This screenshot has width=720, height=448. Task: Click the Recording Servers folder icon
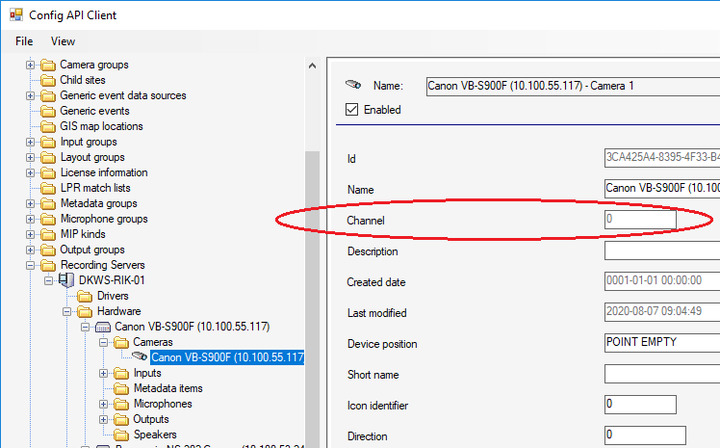[47, 265]
